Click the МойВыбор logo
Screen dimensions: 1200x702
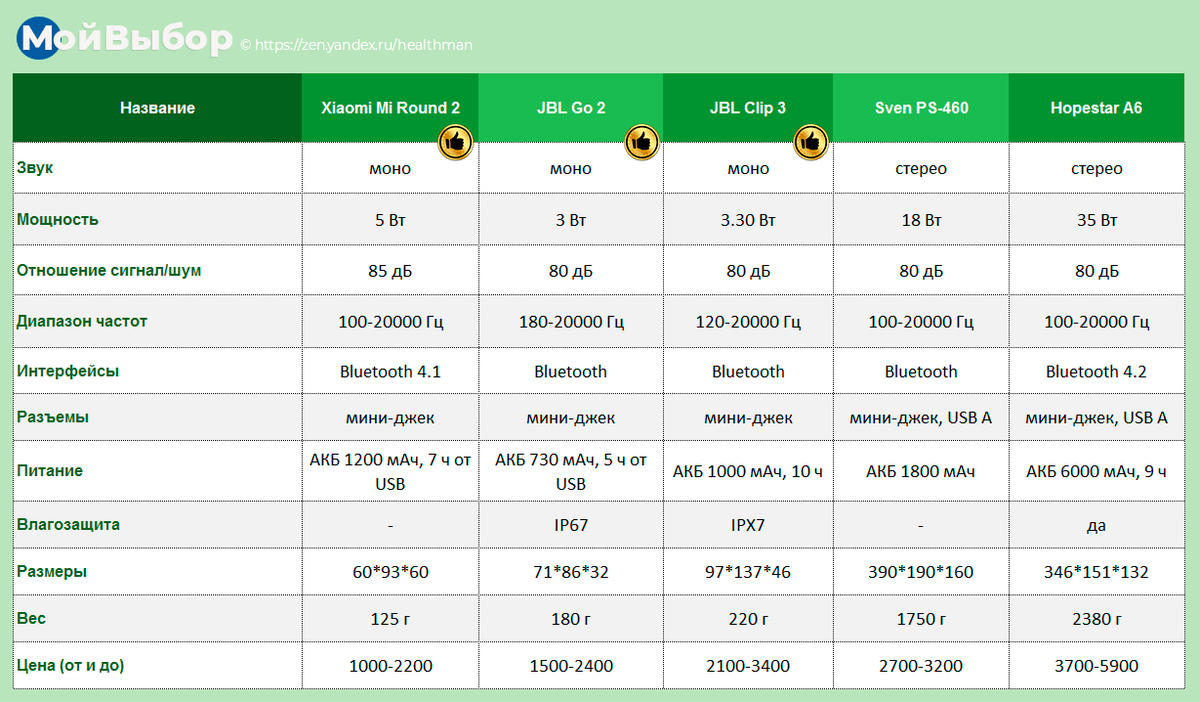(124, 38)
